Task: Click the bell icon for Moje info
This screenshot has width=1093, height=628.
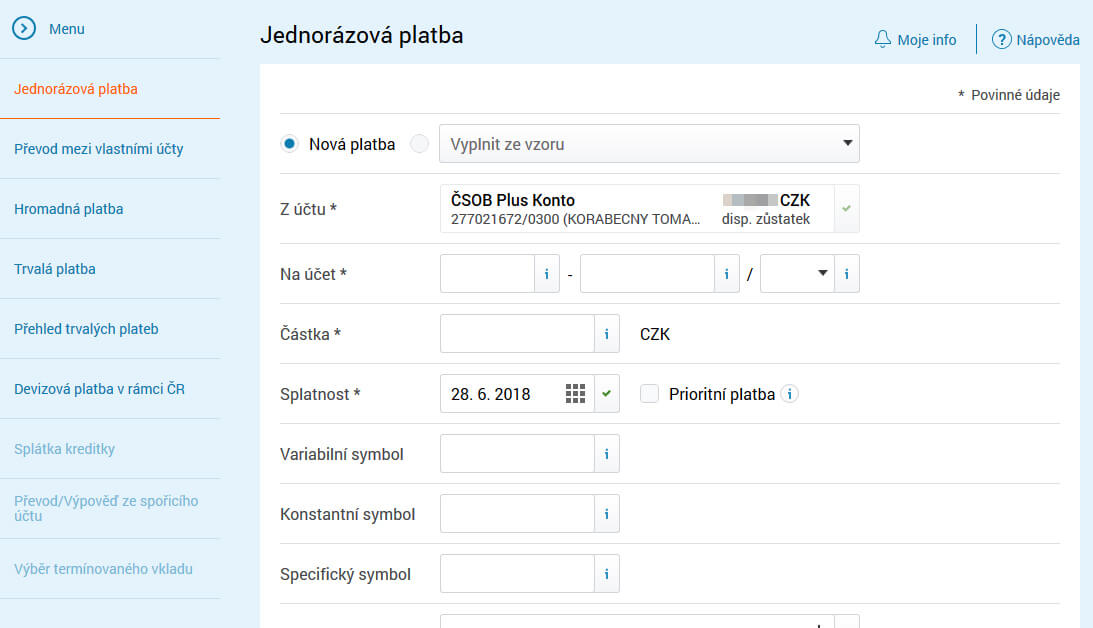Action: pyautogui.click(x=882, y=40)
